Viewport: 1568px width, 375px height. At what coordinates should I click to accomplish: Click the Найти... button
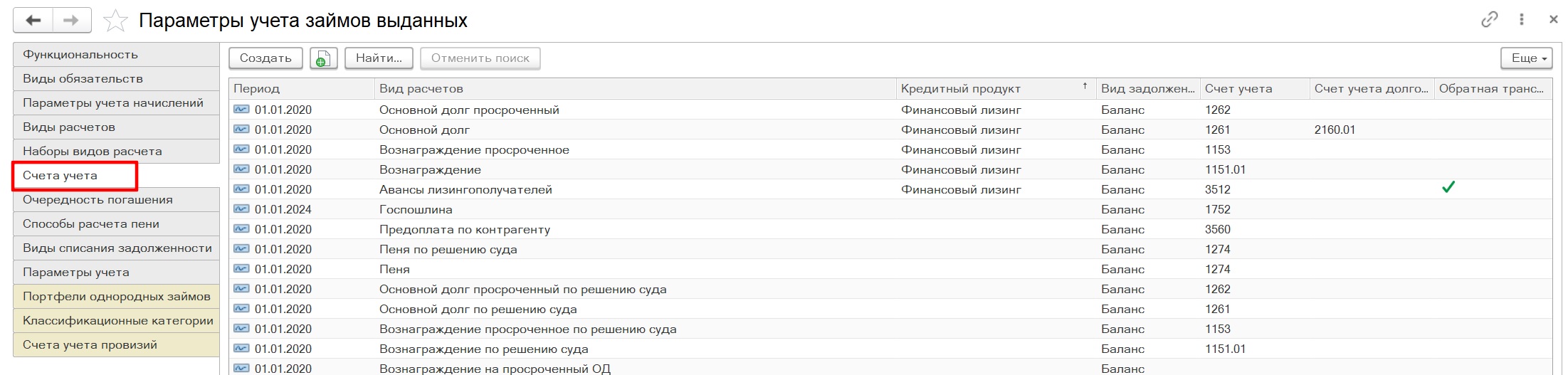coord(379,58)
